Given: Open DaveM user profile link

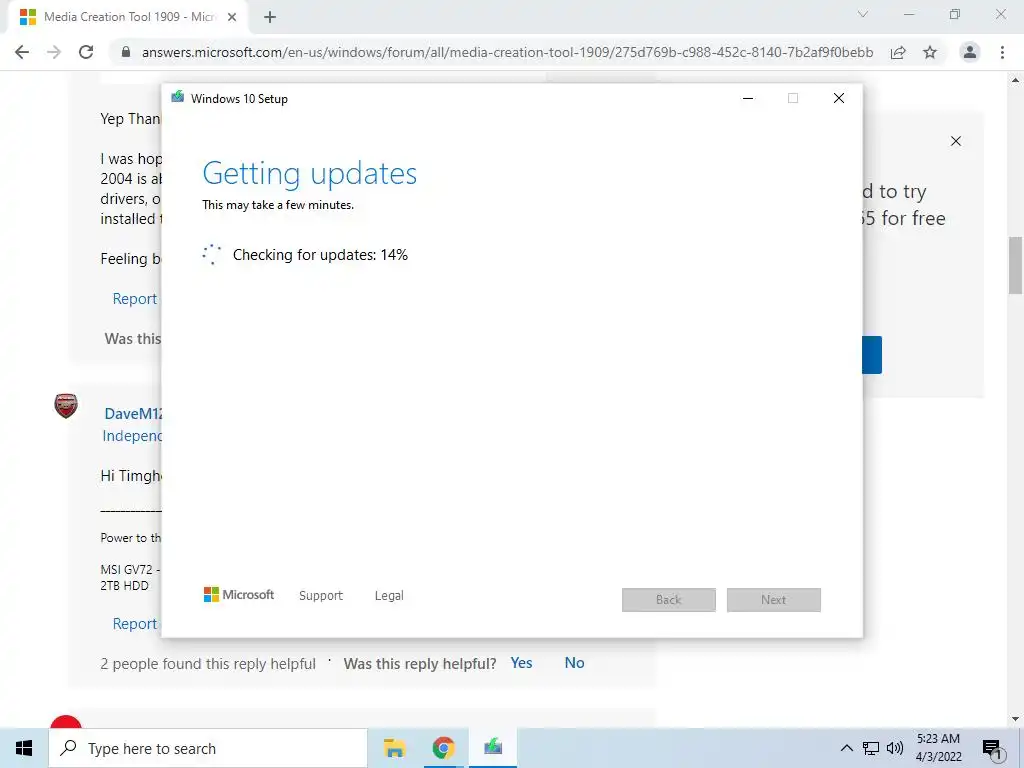Looking at the screenshot, I should click(133, 413).
